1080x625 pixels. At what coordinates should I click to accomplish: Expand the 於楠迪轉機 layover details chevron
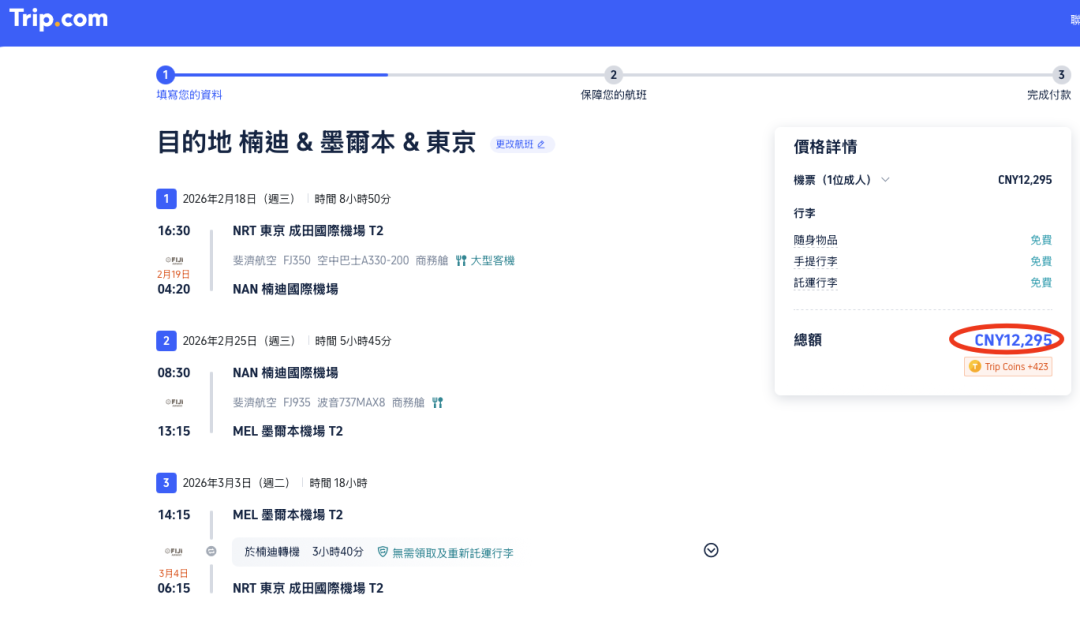coord(711,550)
